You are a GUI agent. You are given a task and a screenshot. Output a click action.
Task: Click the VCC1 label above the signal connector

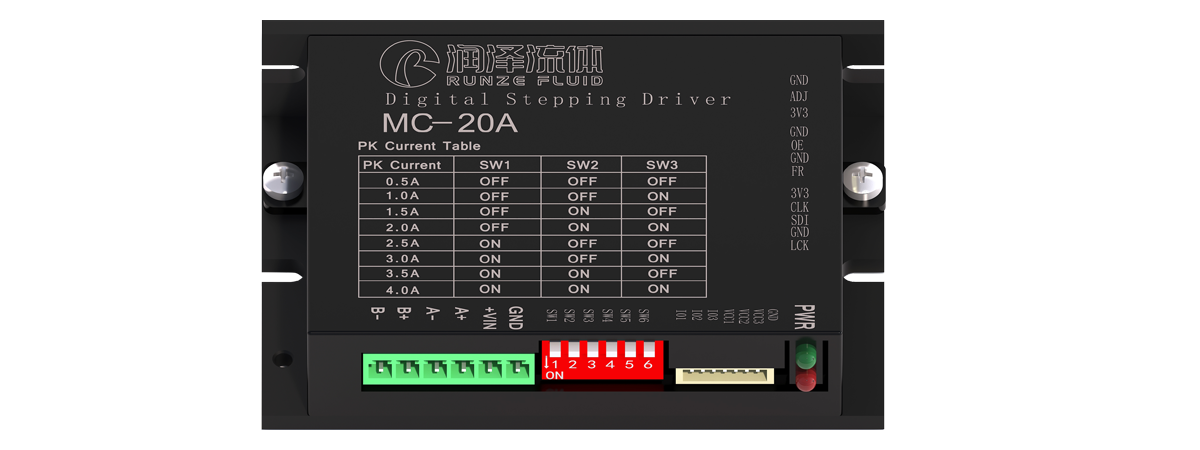coord(729,316)
